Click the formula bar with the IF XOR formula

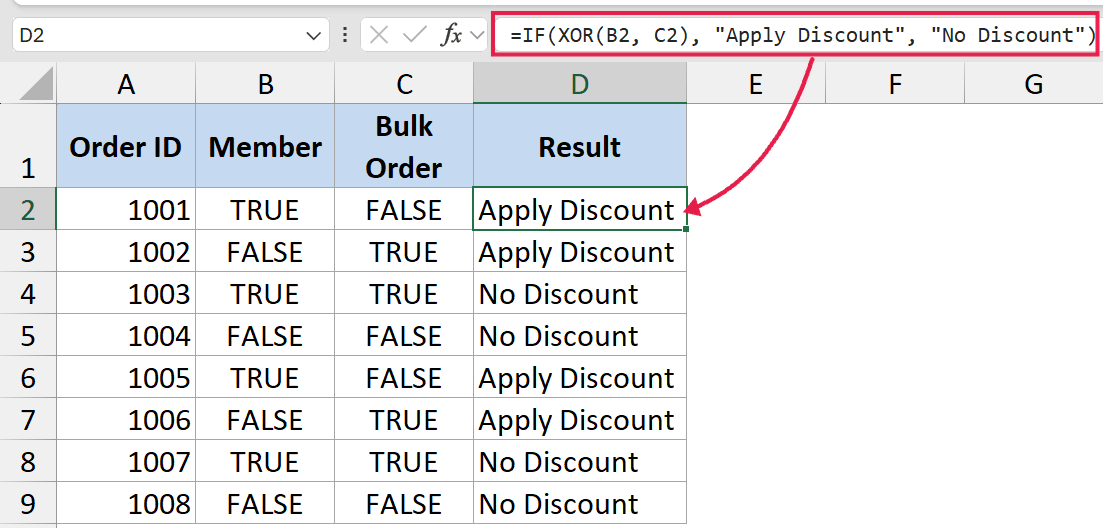point(795,35)
